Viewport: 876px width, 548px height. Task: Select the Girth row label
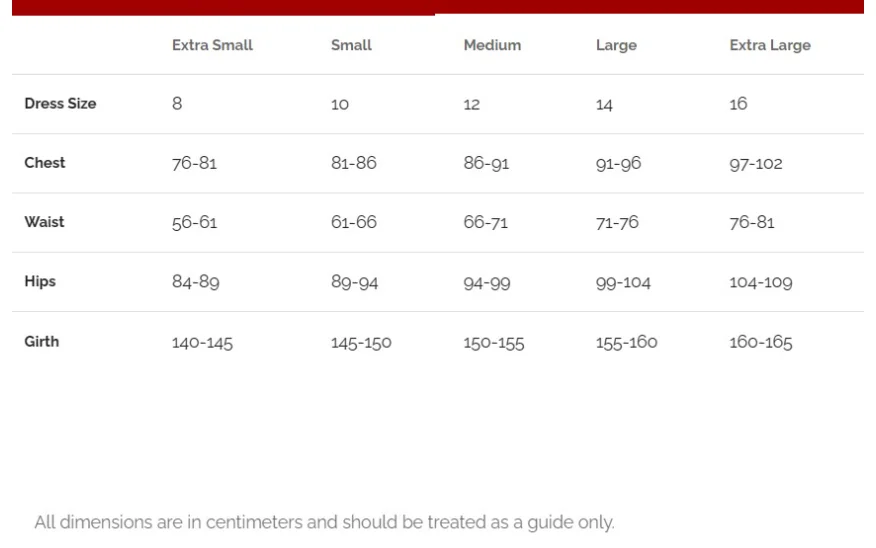41,341
